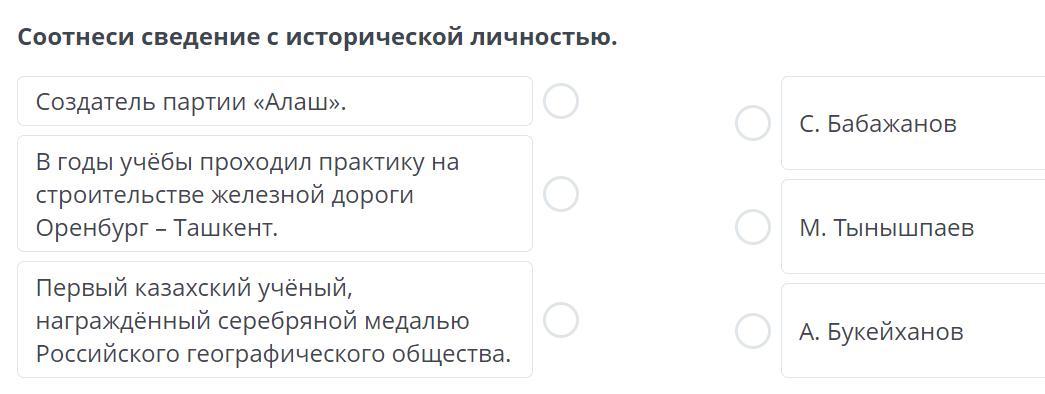
Task: Choose the radio button for М. Тынышпаев
Action: [752, 227]
